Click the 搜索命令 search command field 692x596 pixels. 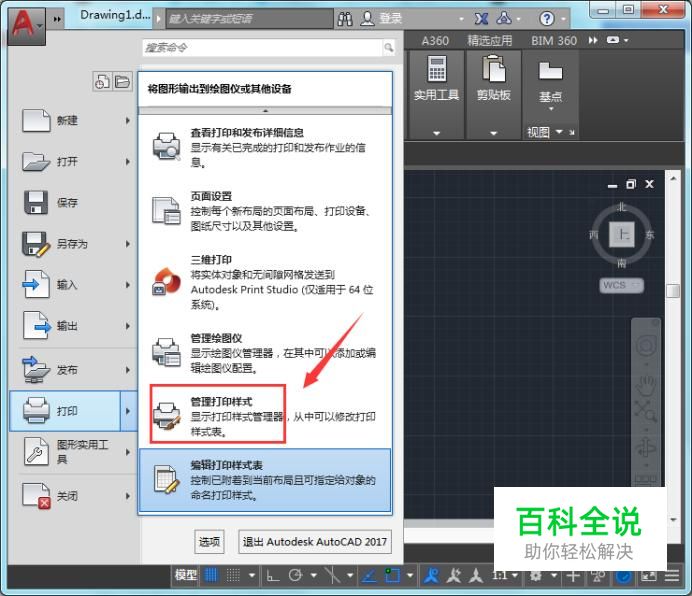pyautogui.click(x=263, y=48)
